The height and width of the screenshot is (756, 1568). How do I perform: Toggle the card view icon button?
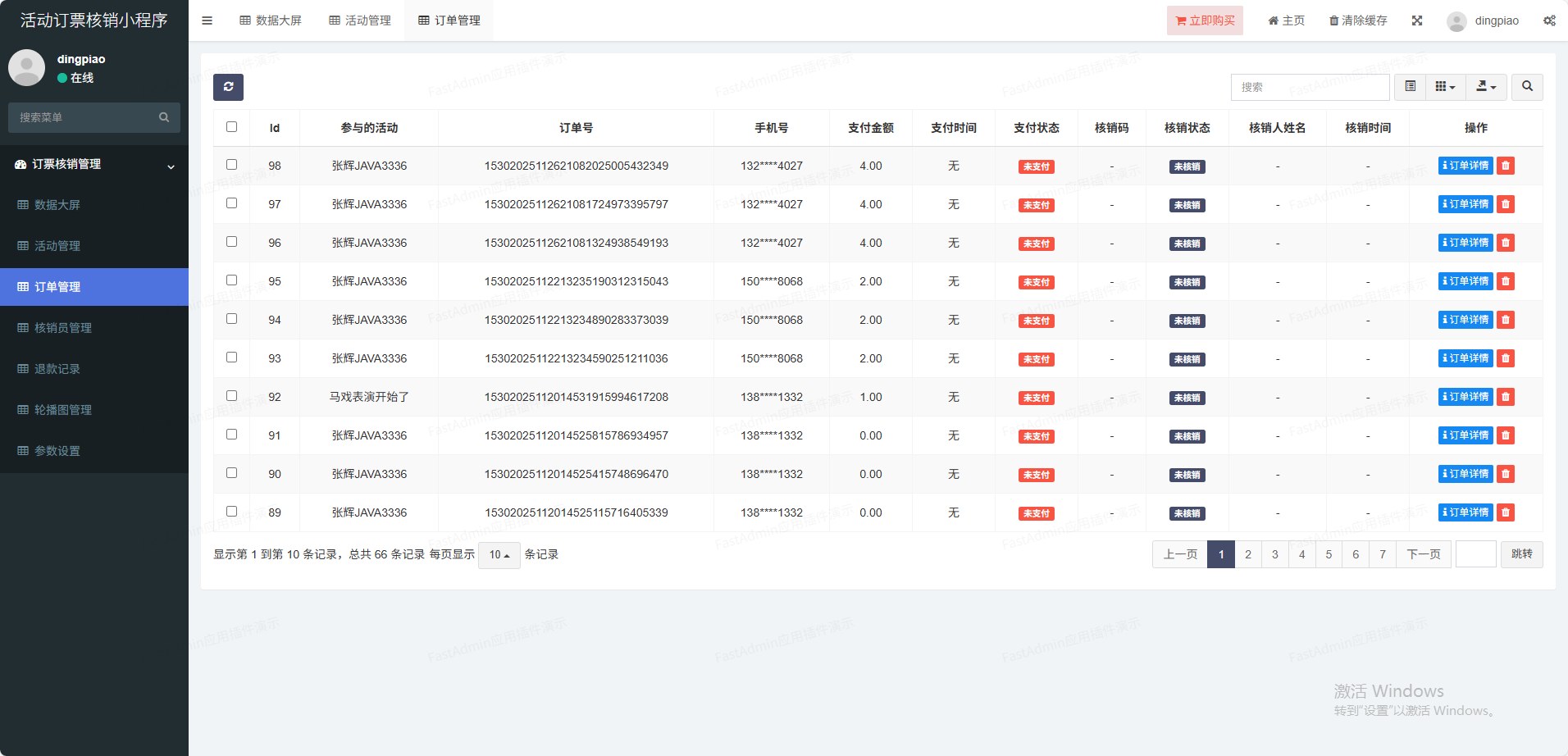[x=1410, y=87]
